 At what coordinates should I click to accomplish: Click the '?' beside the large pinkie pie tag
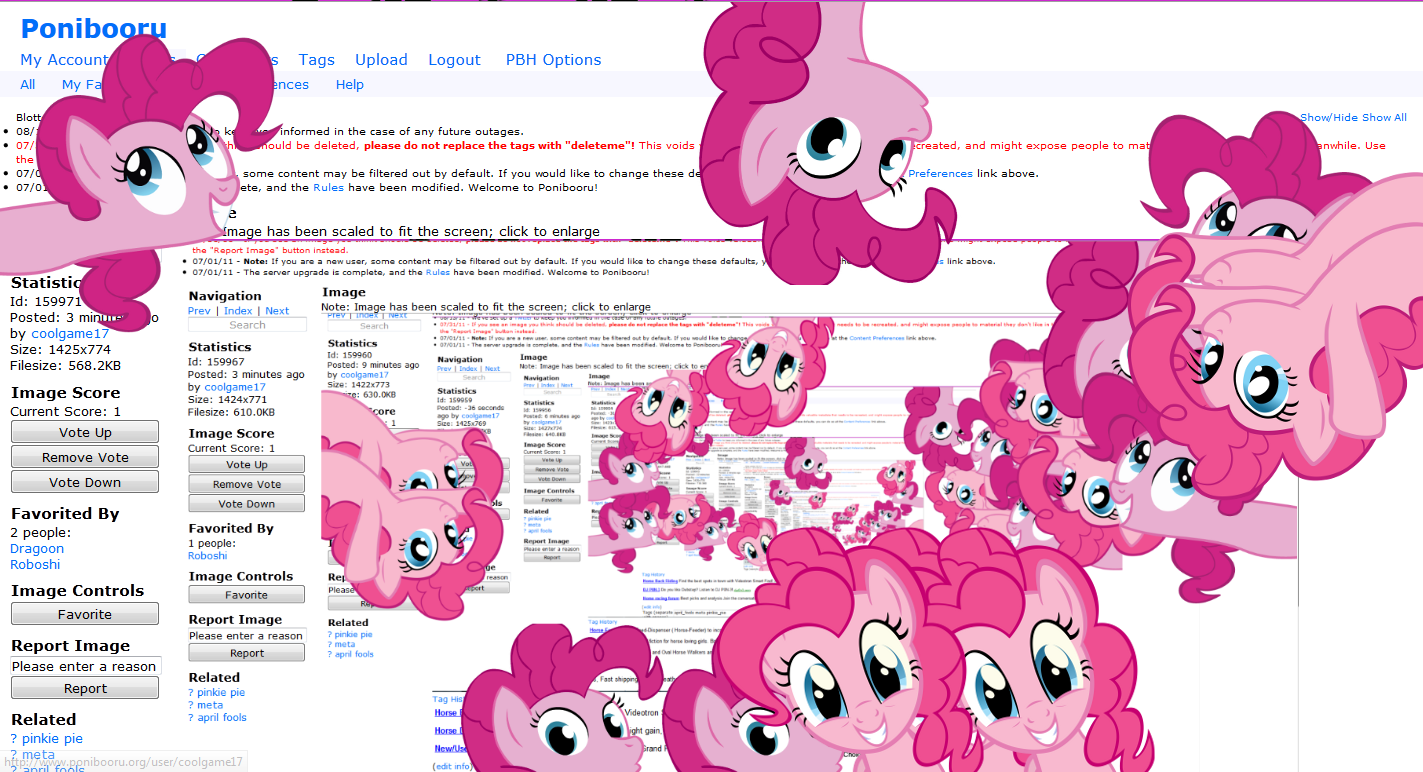14,739
